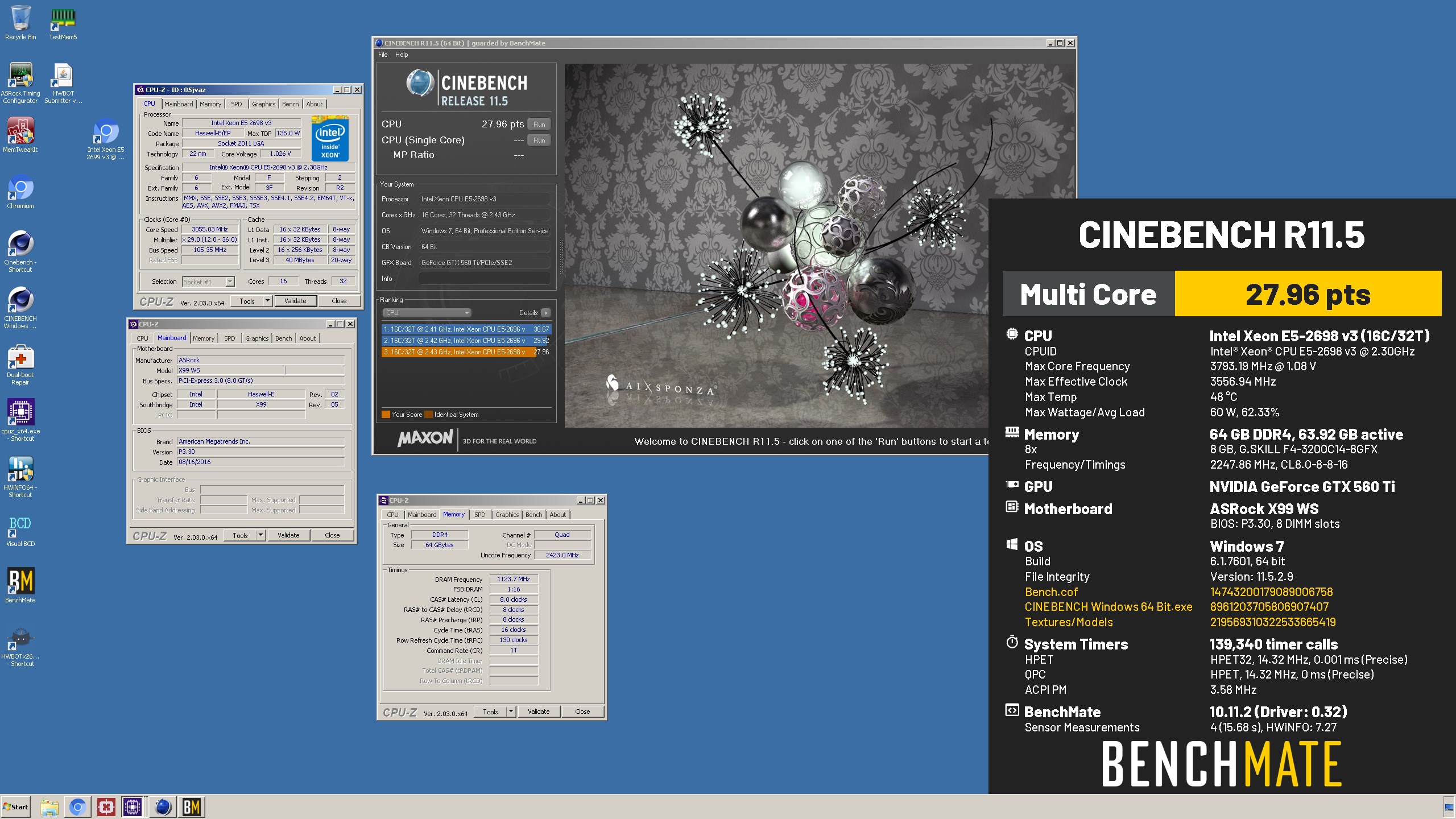
Task: Open SPD tab in Memory CPU-Z window
Action: [480, 515]
